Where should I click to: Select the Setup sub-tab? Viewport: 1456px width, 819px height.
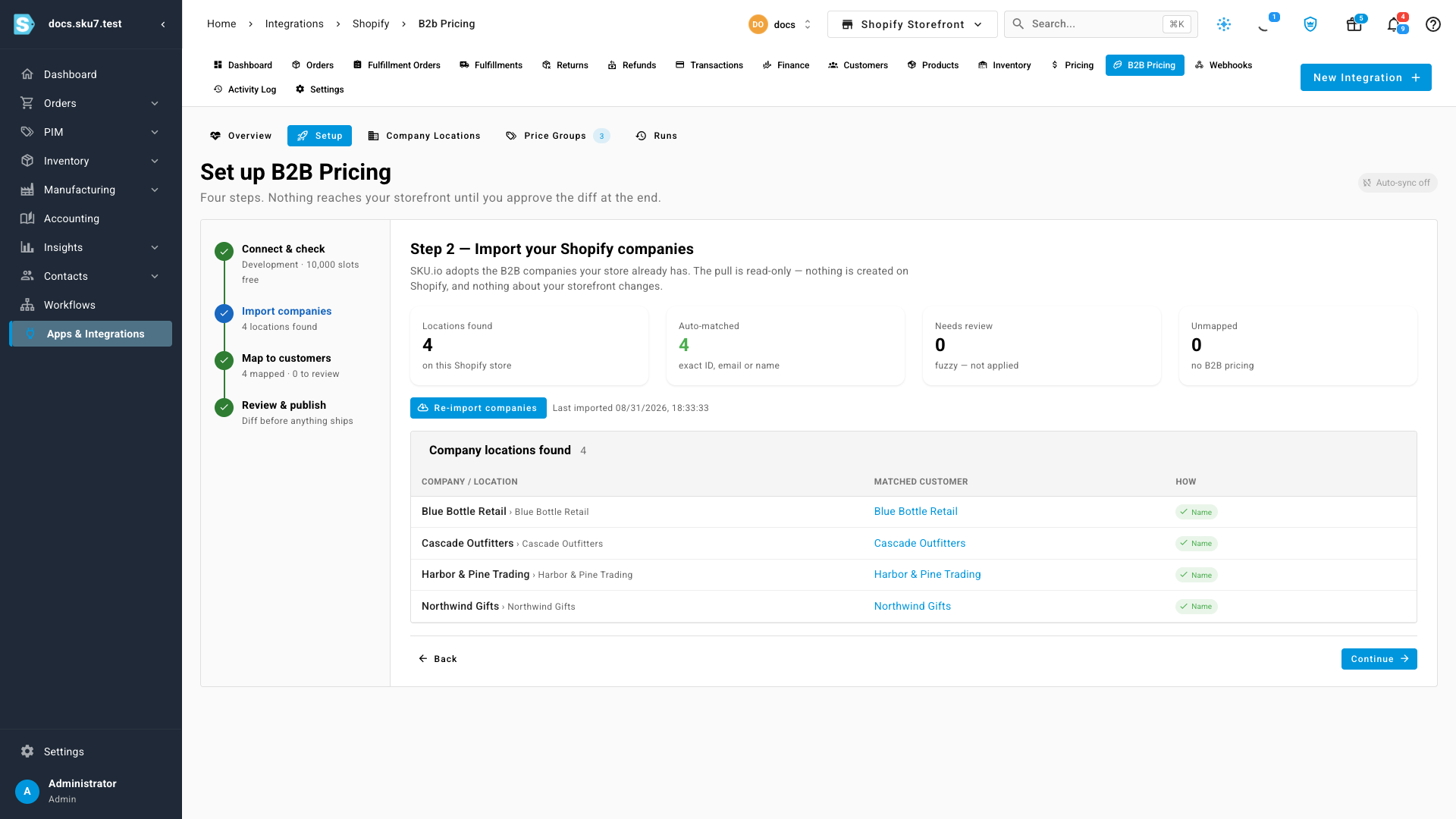[319, 136]
